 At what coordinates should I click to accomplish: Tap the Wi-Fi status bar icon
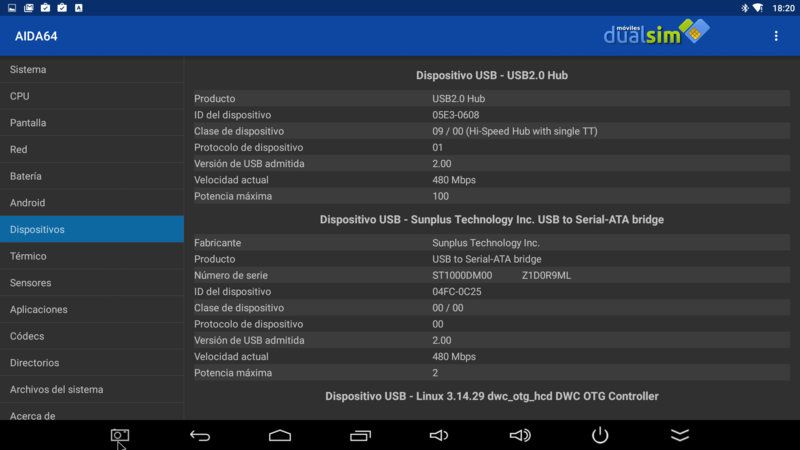click(758, 8)
